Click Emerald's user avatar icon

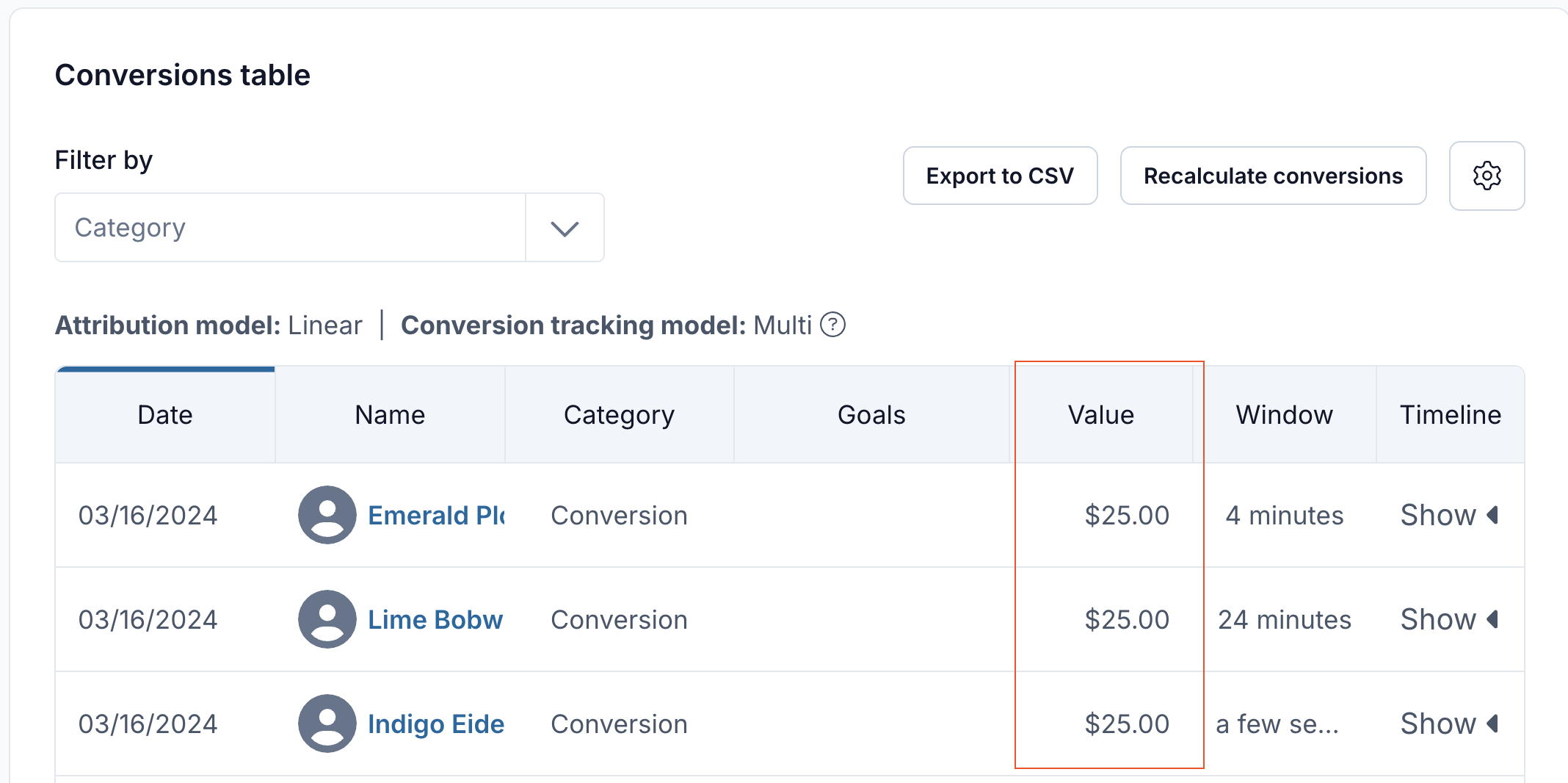pos(327,515)
